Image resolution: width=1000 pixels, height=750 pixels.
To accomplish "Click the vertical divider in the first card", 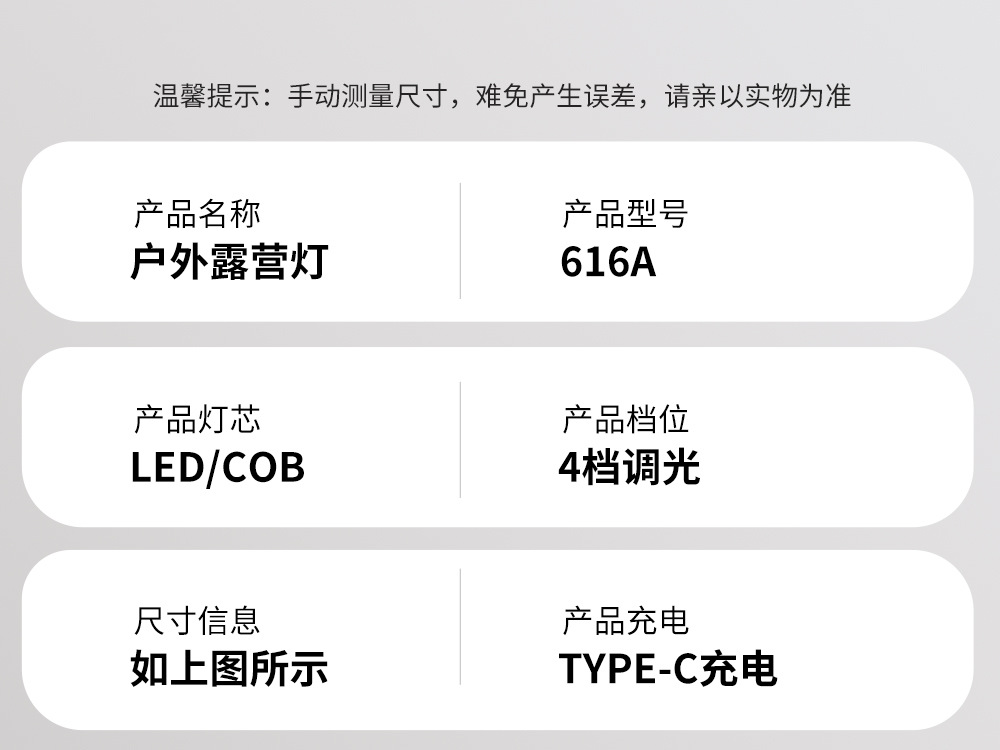I will tap(460, 240).
